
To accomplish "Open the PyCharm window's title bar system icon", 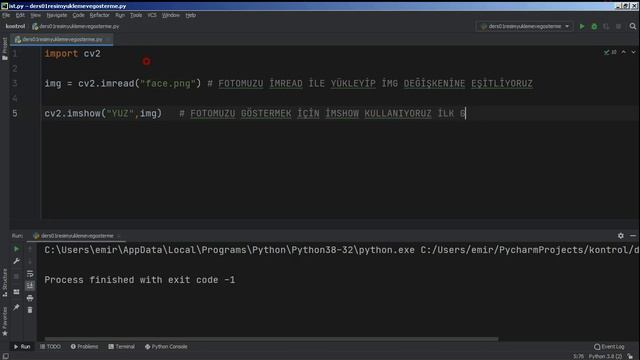I will [x=4, y=6].
